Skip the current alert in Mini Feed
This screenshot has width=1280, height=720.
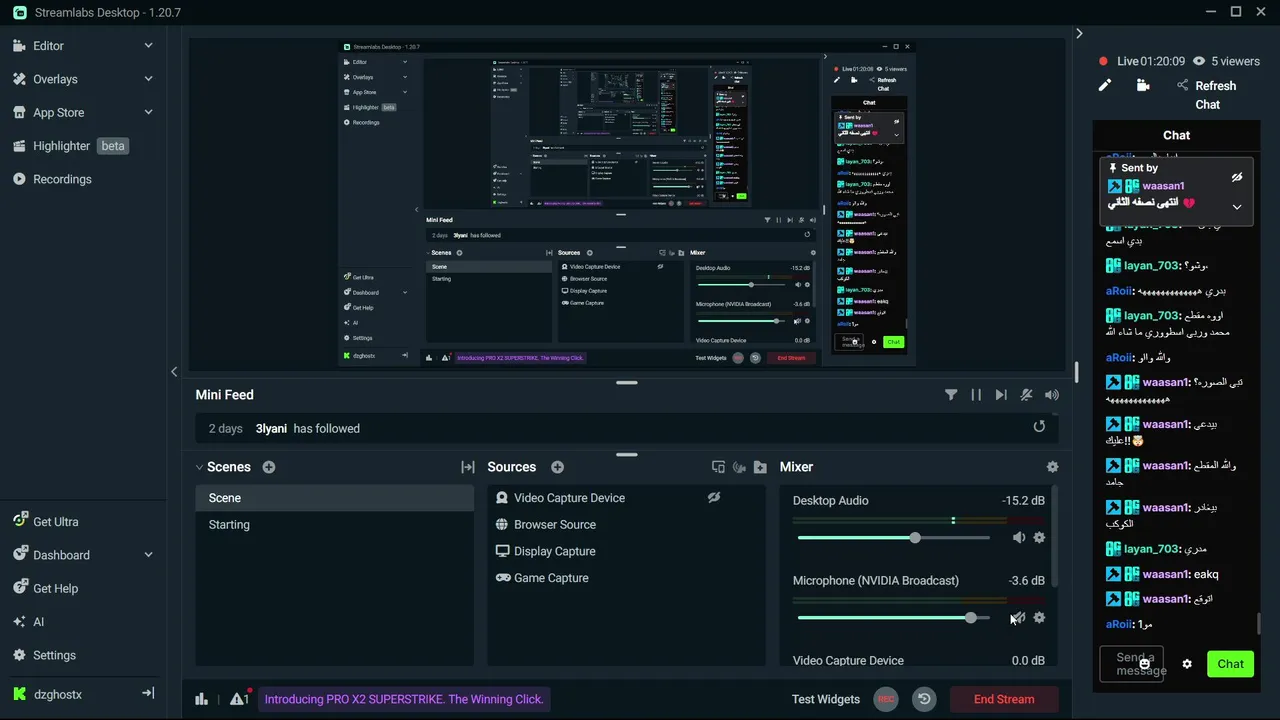(x=1001, y=395)
